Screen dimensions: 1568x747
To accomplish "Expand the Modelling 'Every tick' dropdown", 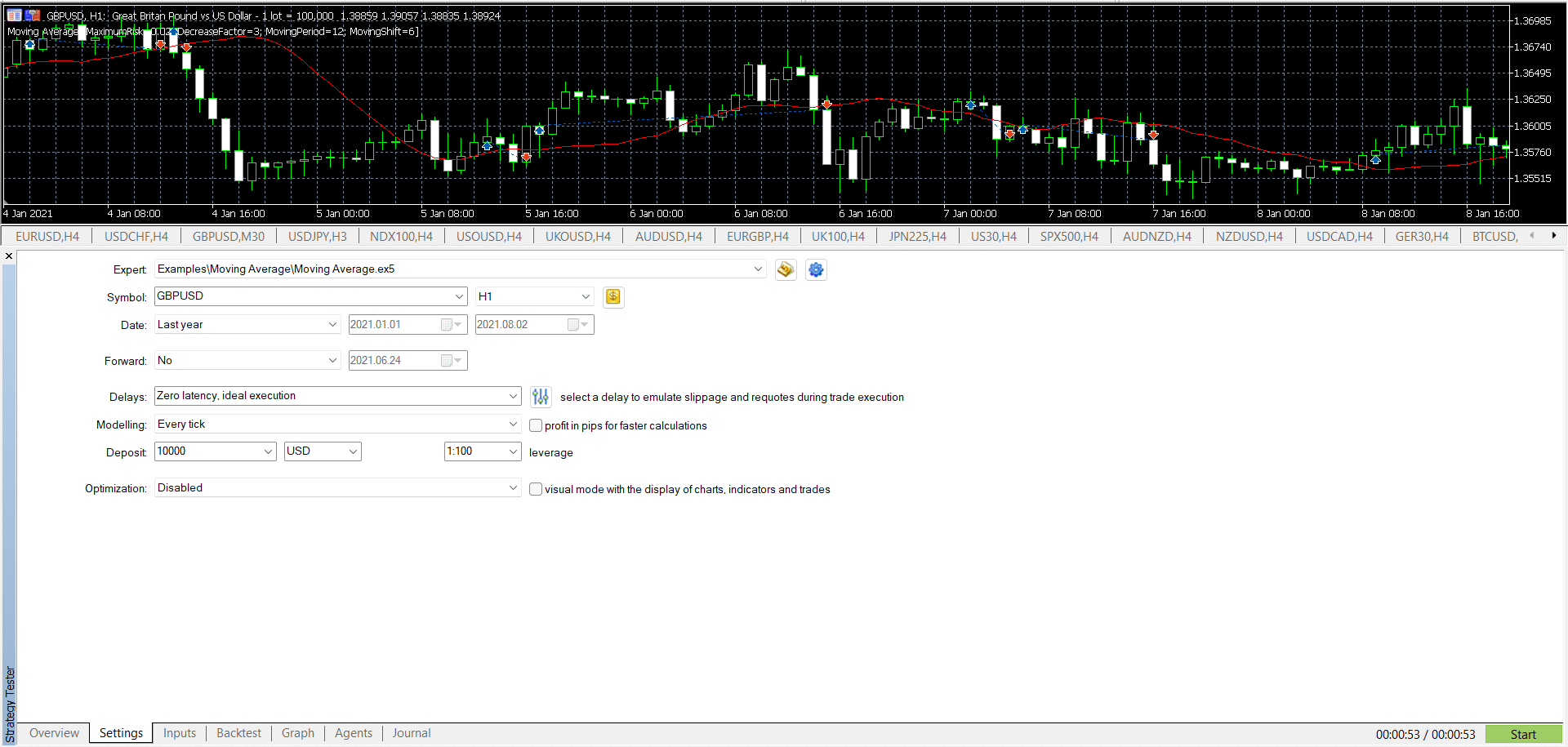I will coord(513,424).
